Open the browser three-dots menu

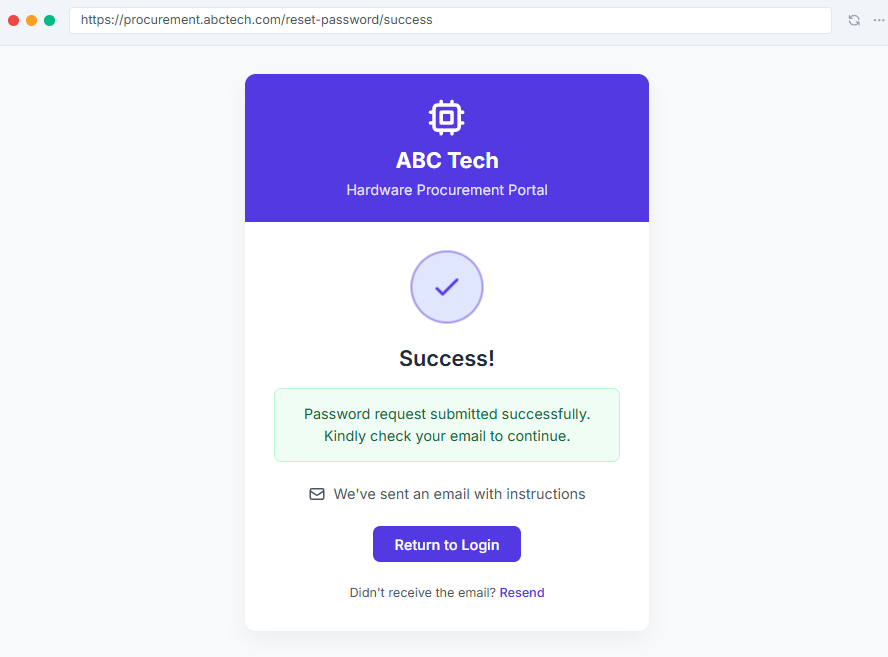(878, 20)
